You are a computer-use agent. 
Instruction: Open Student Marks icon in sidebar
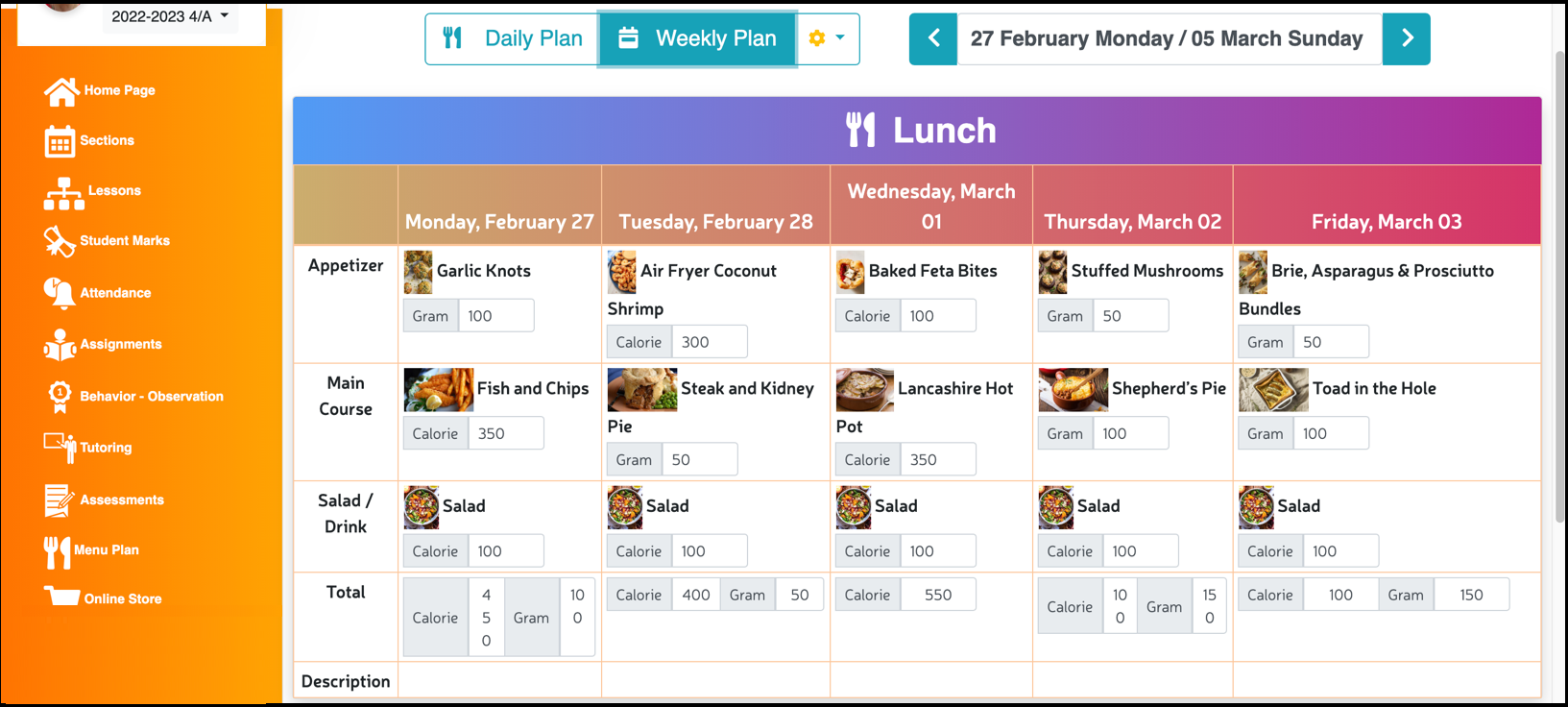(59, 242)
